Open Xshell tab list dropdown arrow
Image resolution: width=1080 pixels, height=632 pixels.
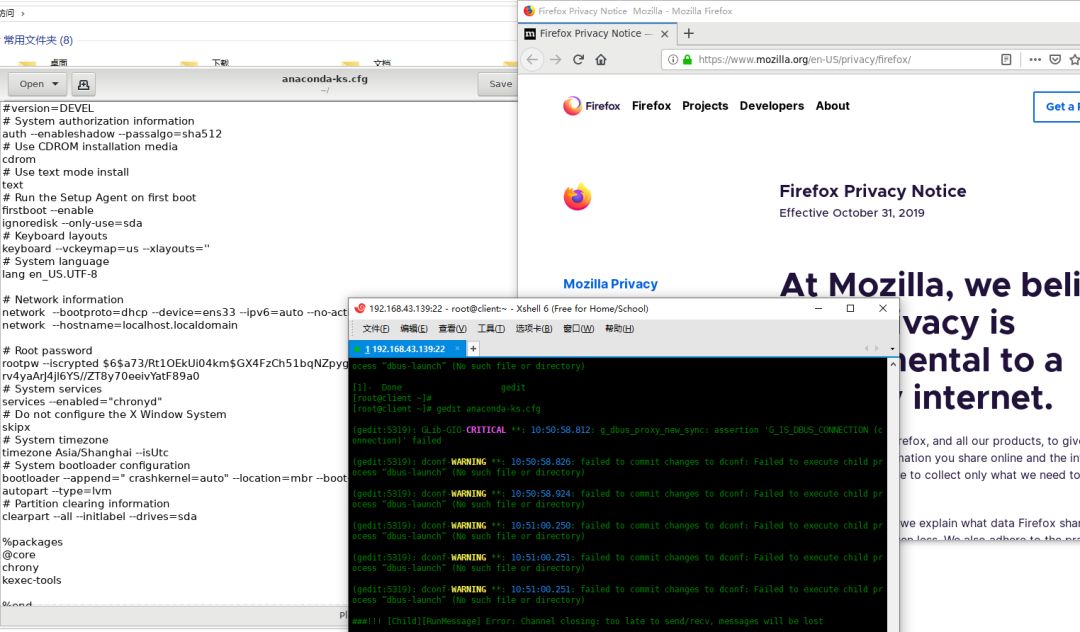pyautogui.click(x=892, y=348)
